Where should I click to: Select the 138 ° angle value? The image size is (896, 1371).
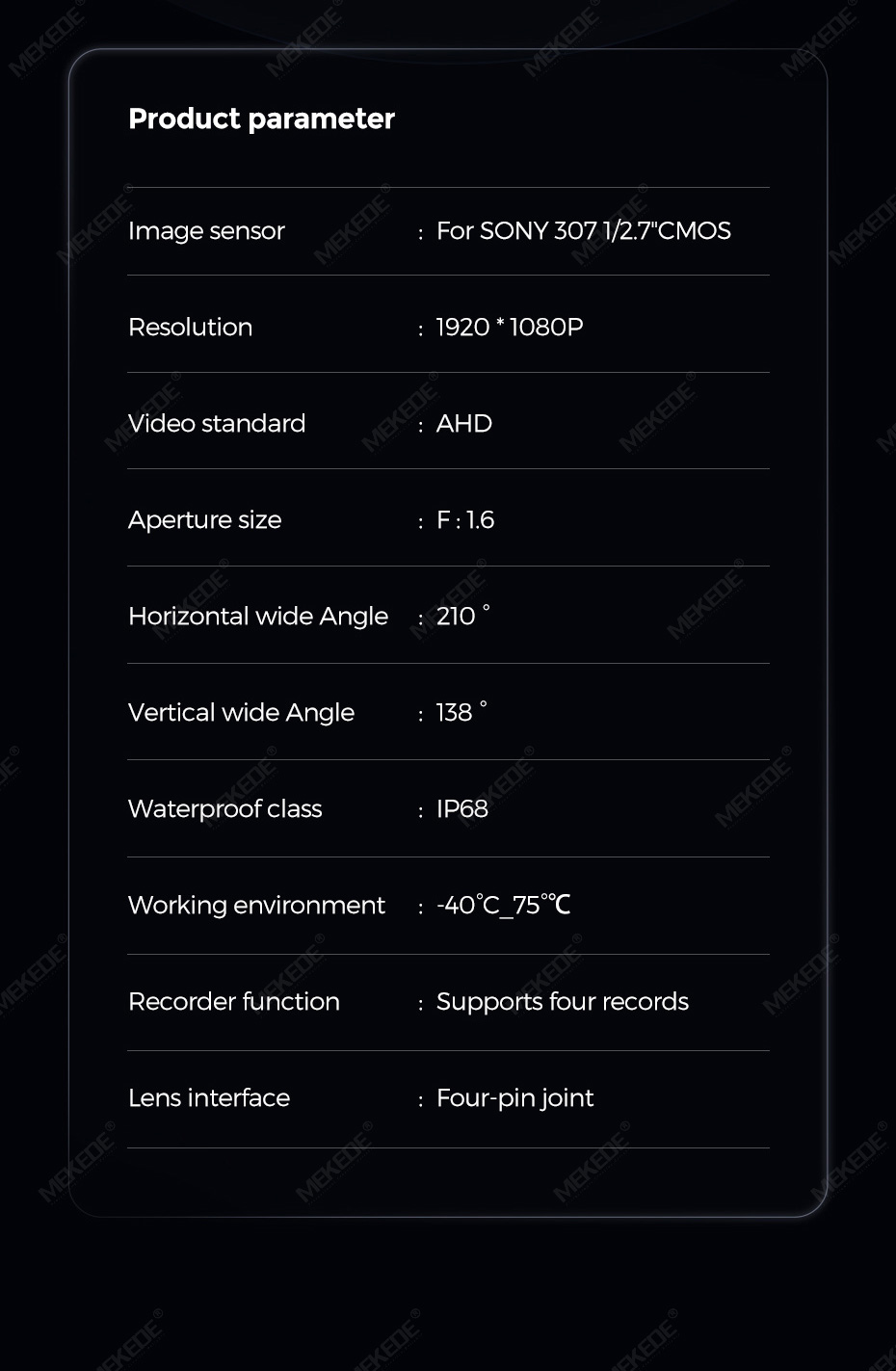click(x=461, y=713)
